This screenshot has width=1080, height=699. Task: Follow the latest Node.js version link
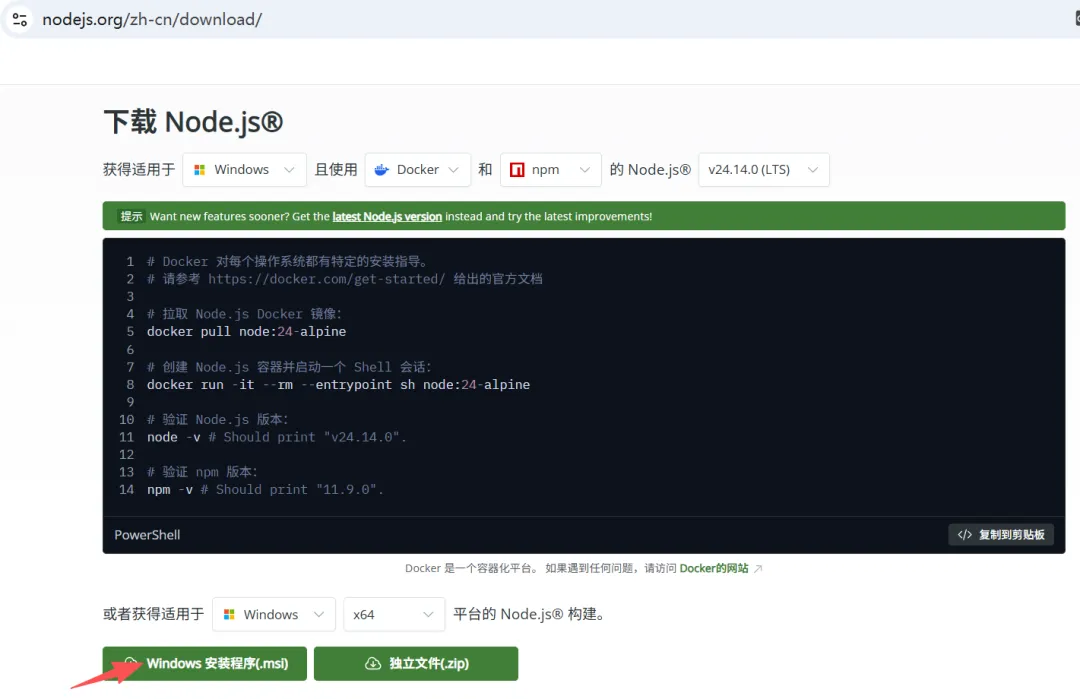(x=387, y=216)
